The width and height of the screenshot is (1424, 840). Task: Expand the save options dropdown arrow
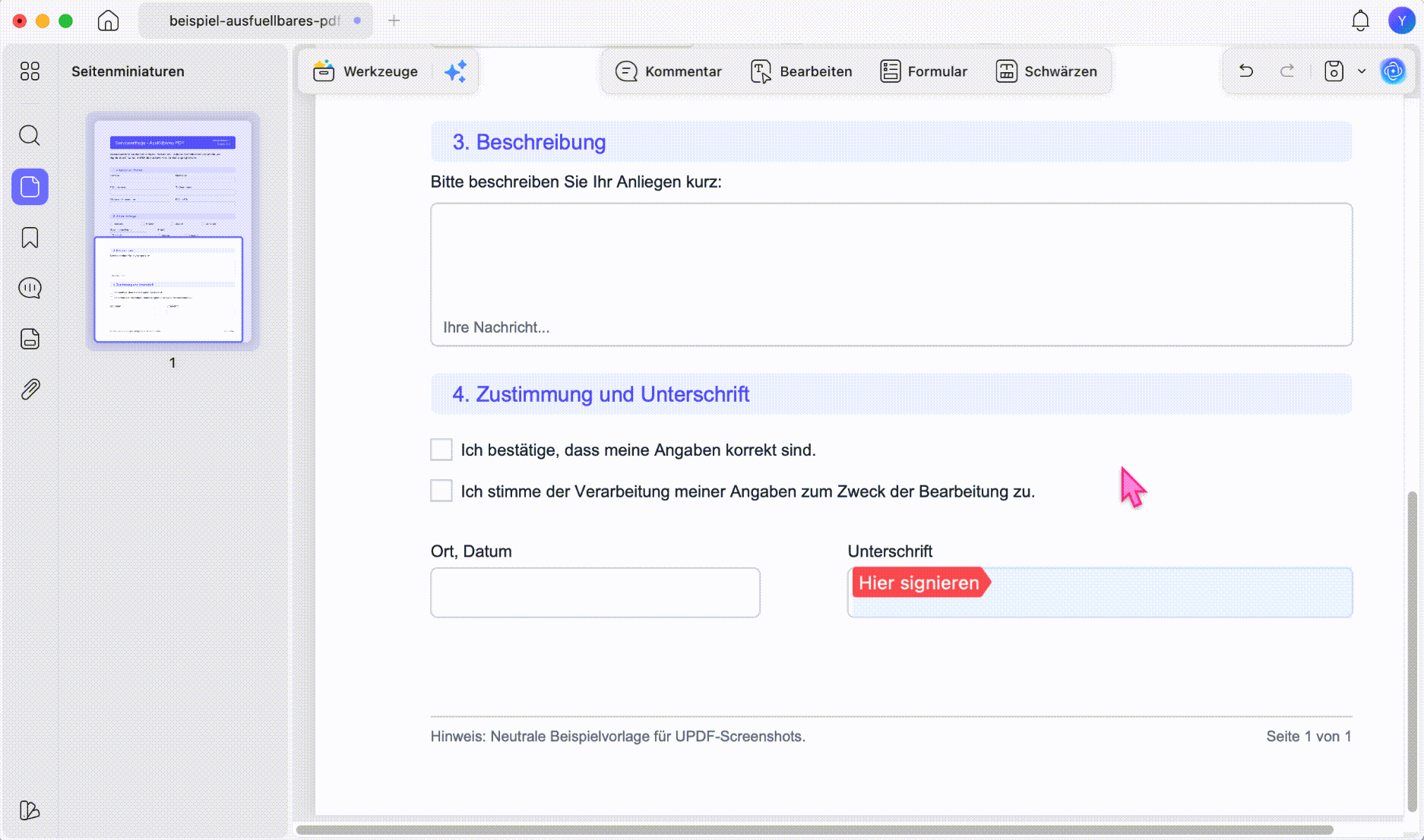point(1362,71)
